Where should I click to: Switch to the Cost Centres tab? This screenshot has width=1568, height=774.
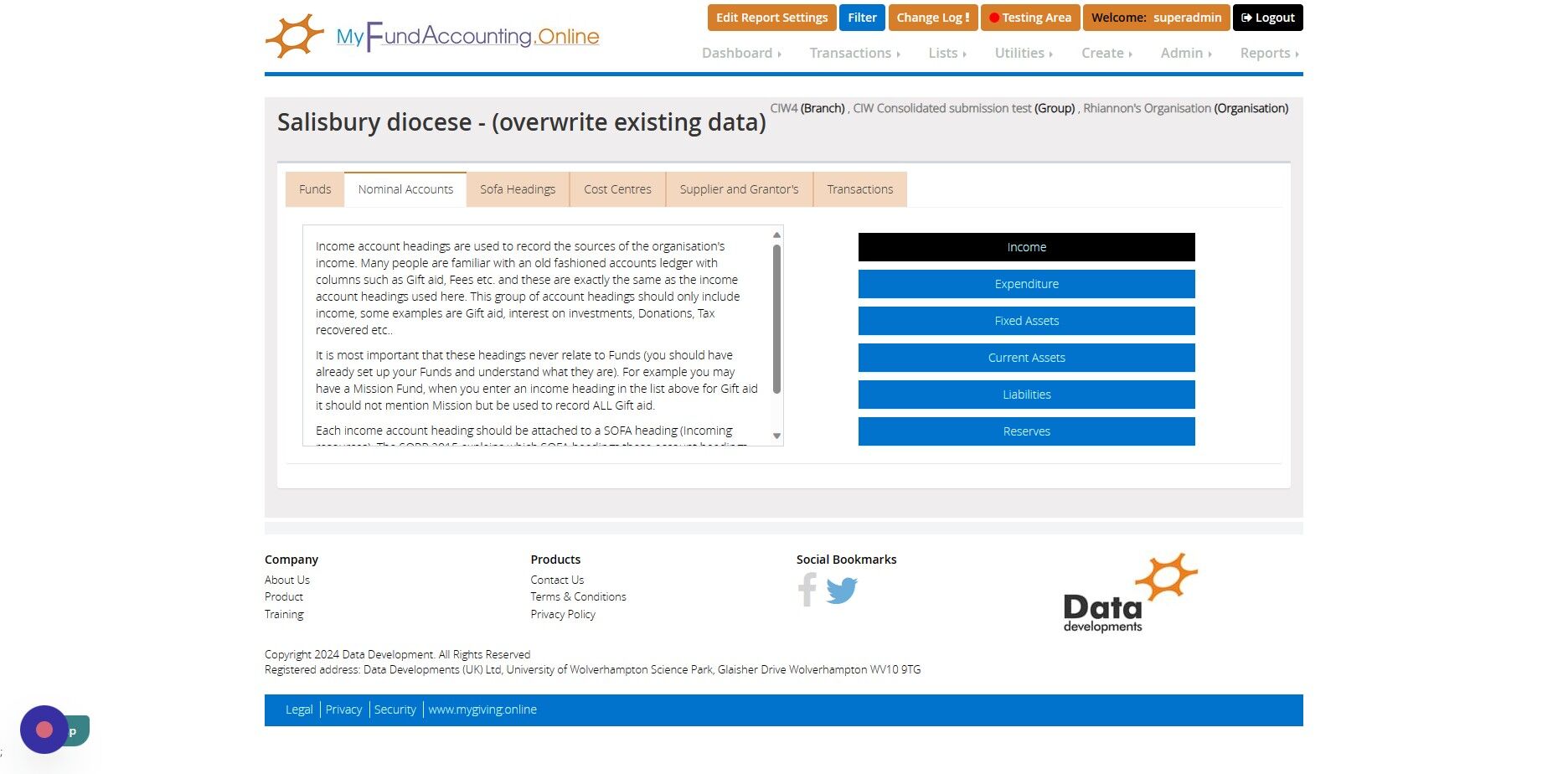[617, 189]
